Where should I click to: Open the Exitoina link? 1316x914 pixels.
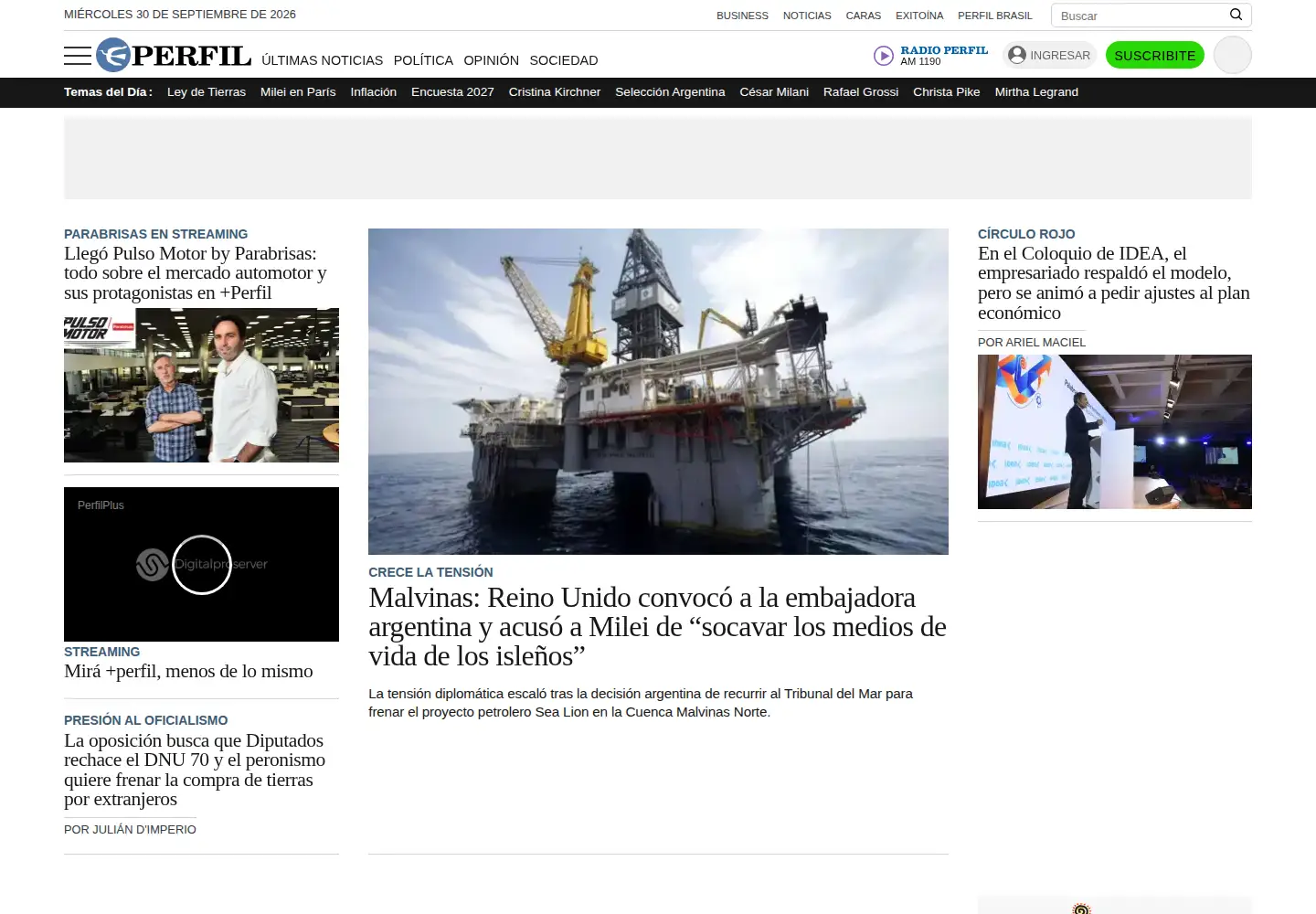point(919,16)
